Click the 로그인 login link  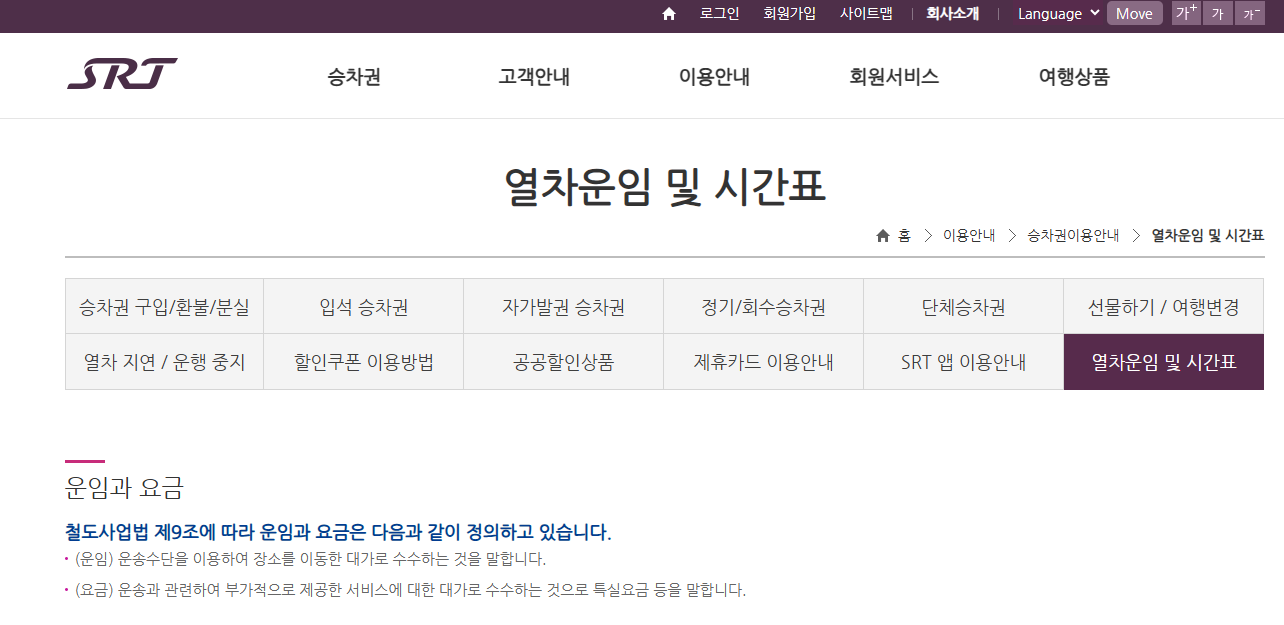(719, 13)
